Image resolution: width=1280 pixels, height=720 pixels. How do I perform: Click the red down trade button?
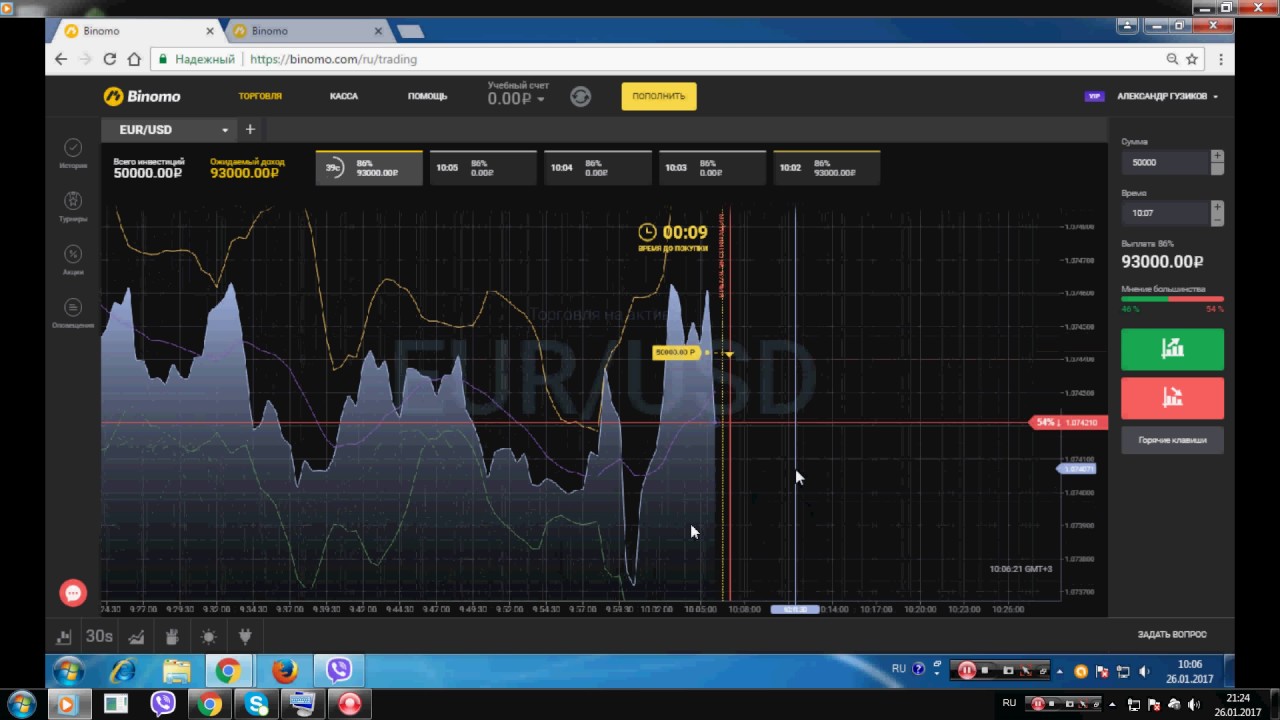(x=1172, y=398)
